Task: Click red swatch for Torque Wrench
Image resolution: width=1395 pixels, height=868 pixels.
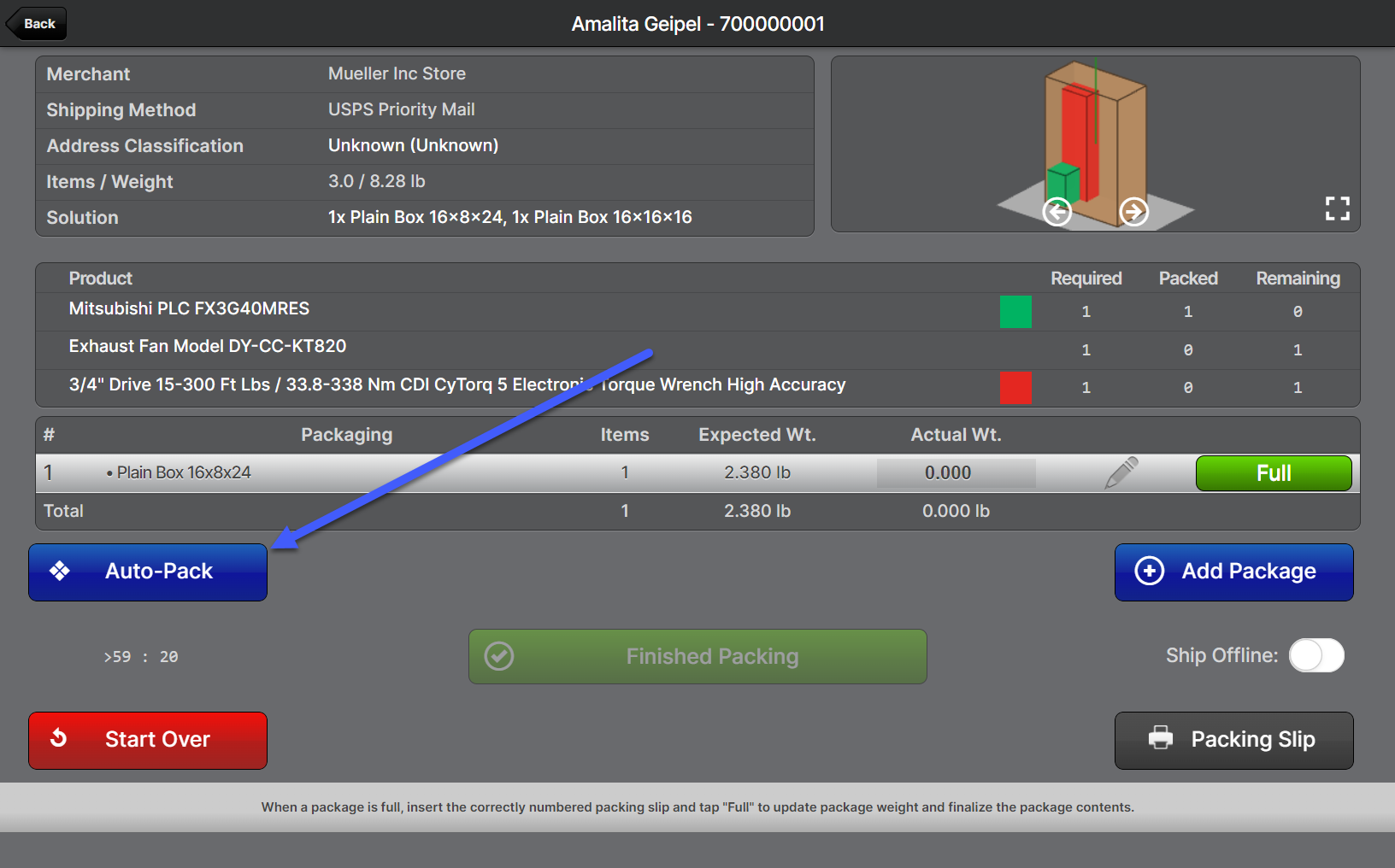Action: (1015, 388)
